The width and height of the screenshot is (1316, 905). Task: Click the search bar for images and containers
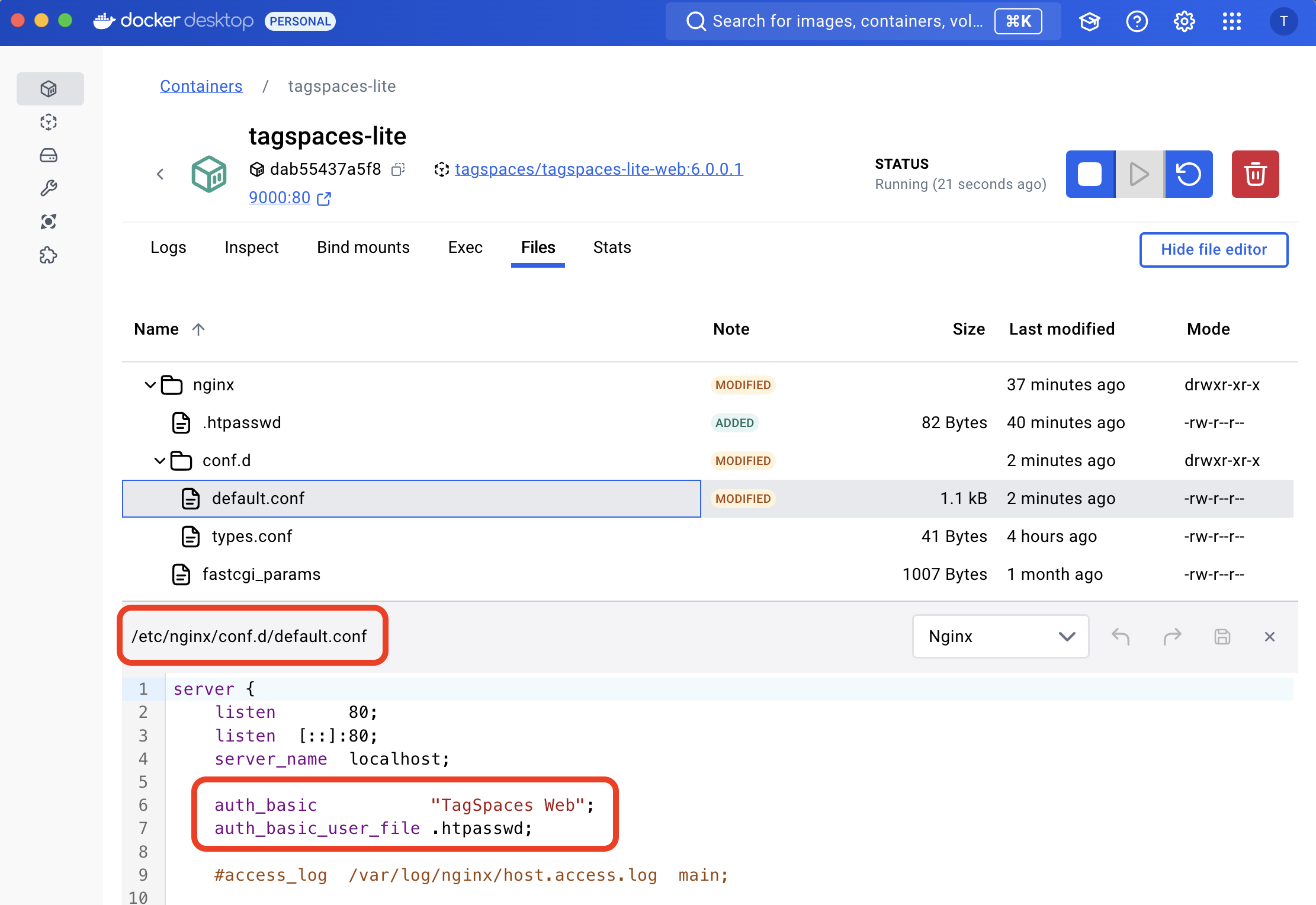pyautogui.click(x=829, y=21)
